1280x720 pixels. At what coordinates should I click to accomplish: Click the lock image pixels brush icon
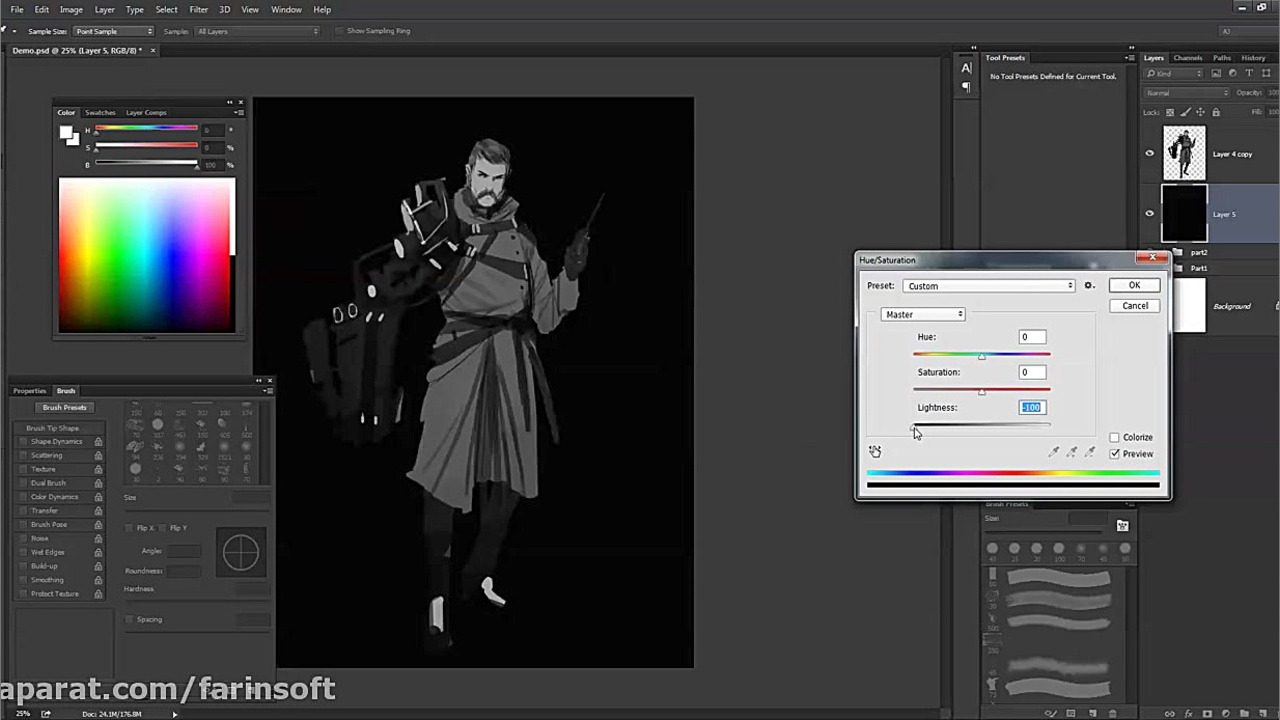(1185, 112)
